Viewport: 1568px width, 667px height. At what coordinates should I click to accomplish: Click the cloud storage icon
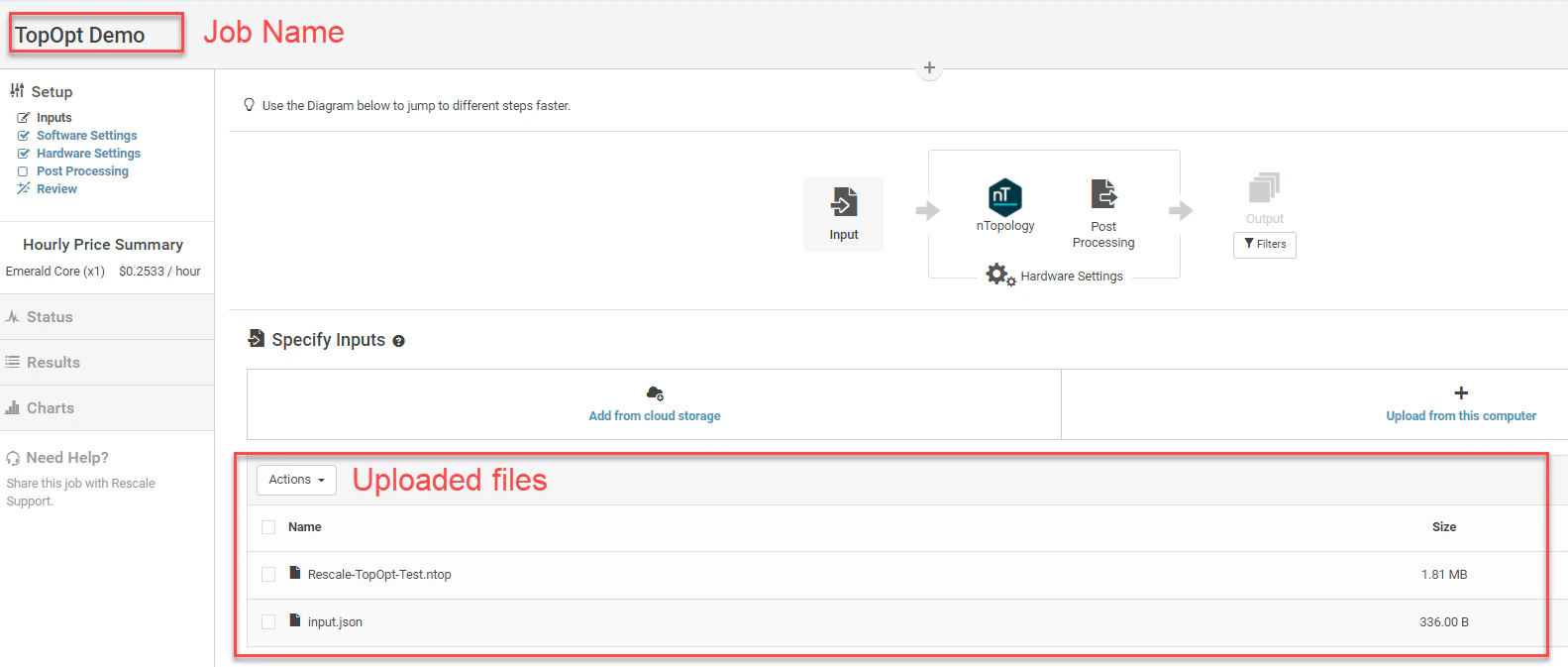(x=655, y=393)
